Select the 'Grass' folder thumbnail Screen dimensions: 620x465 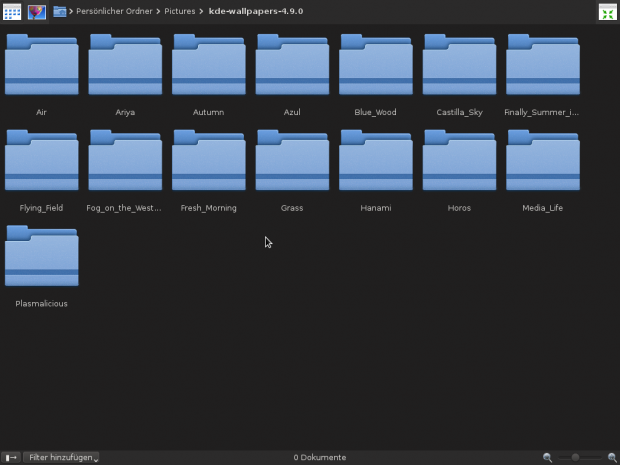292,161
